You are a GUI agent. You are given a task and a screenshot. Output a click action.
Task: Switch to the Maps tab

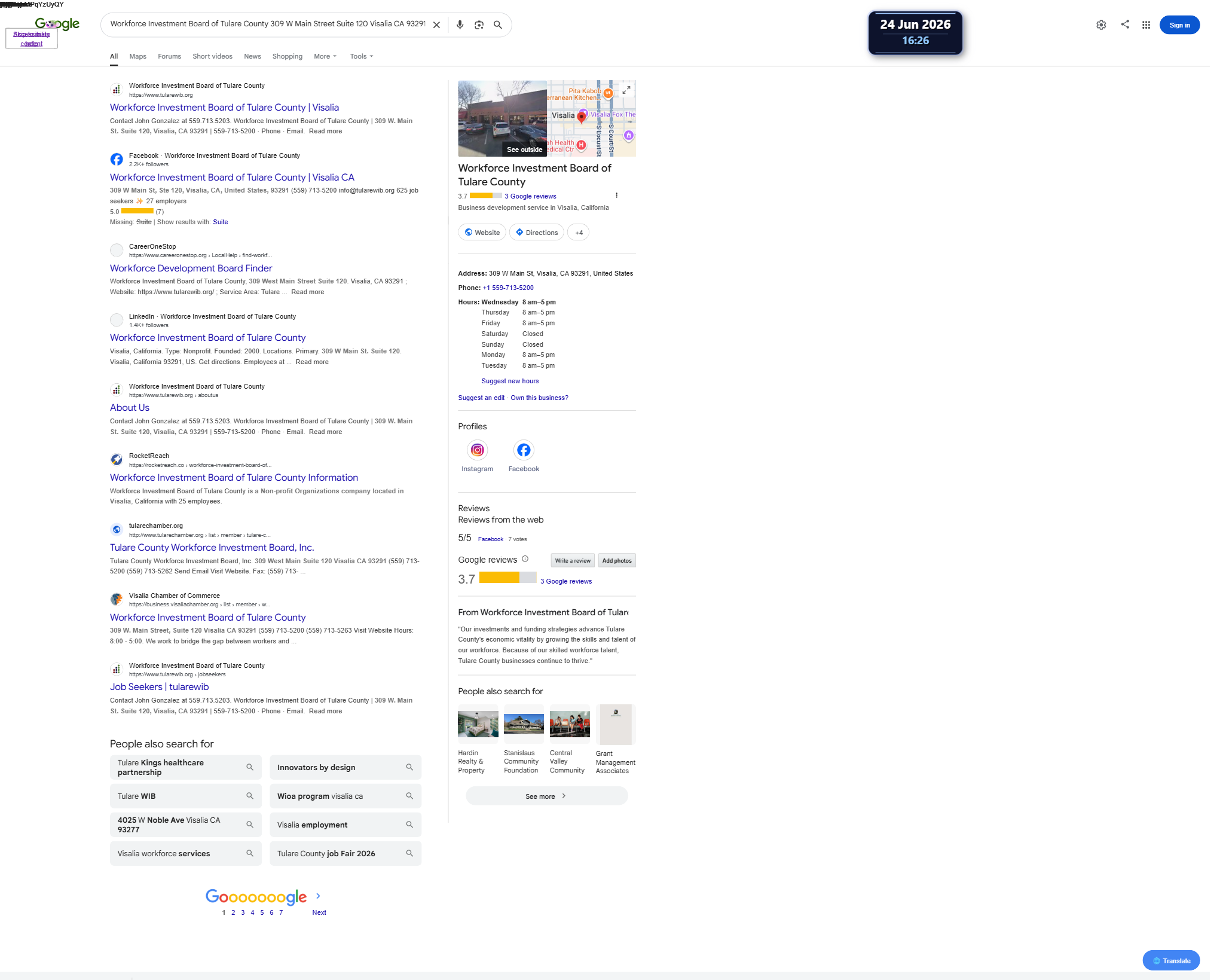click(137, 56)
